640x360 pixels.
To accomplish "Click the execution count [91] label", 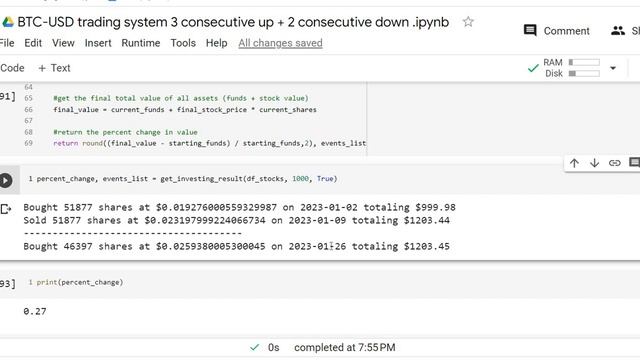I will pos(8,96).
